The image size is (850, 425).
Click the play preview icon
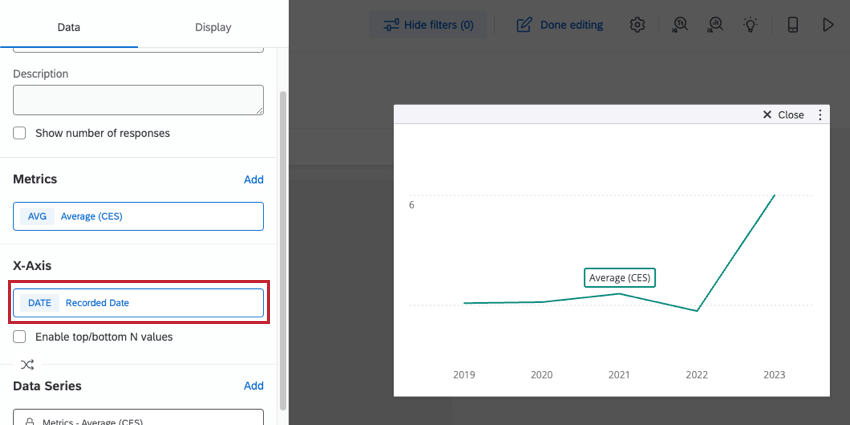pyautogui.click(x=828, y=25)
